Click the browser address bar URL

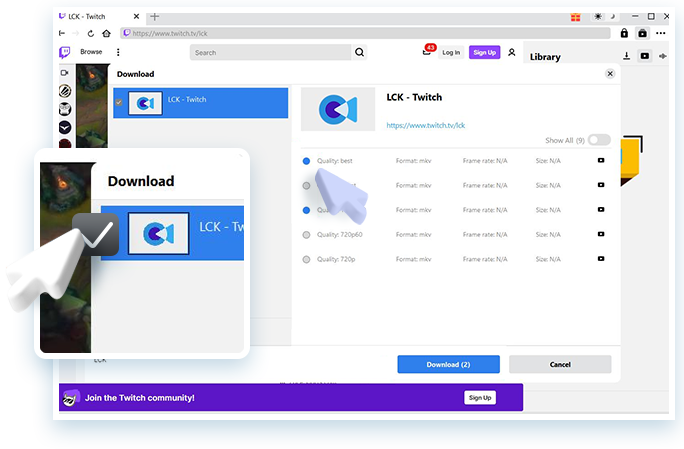point(366,33)
